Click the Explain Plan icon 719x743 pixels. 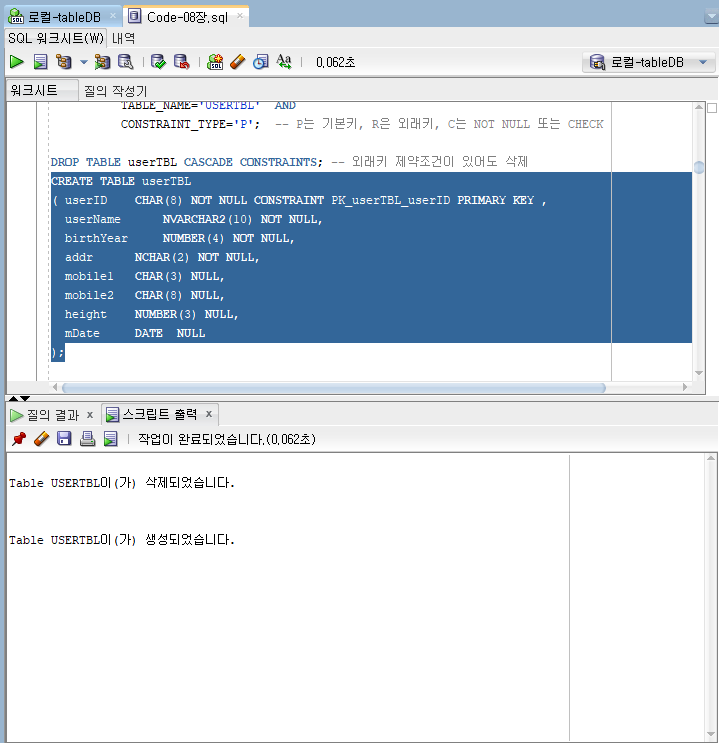pos(64,62)
